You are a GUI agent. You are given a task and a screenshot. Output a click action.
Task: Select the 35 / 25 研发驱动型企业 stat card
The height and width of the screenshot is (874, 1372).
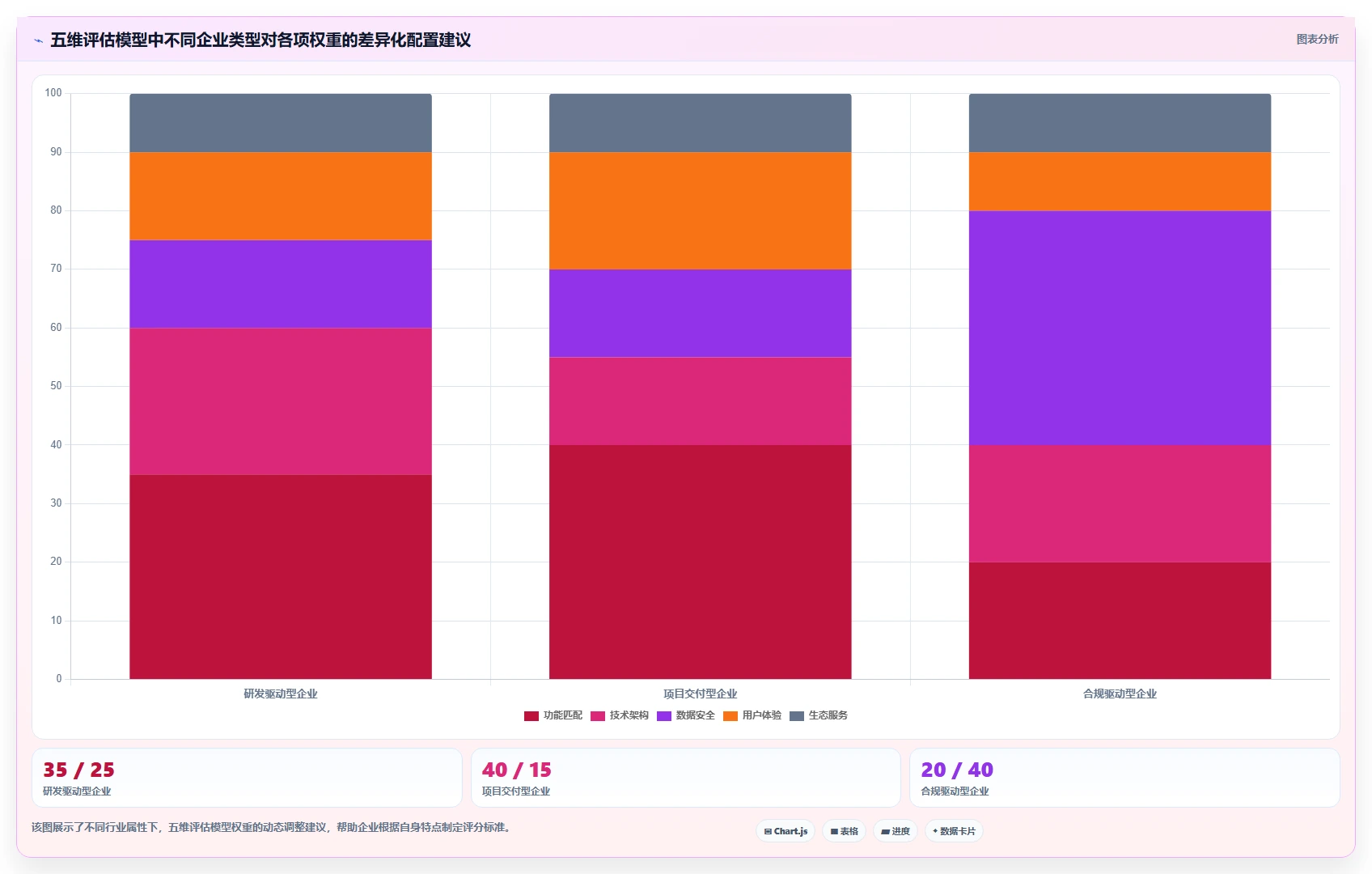[x=247, y=778]
